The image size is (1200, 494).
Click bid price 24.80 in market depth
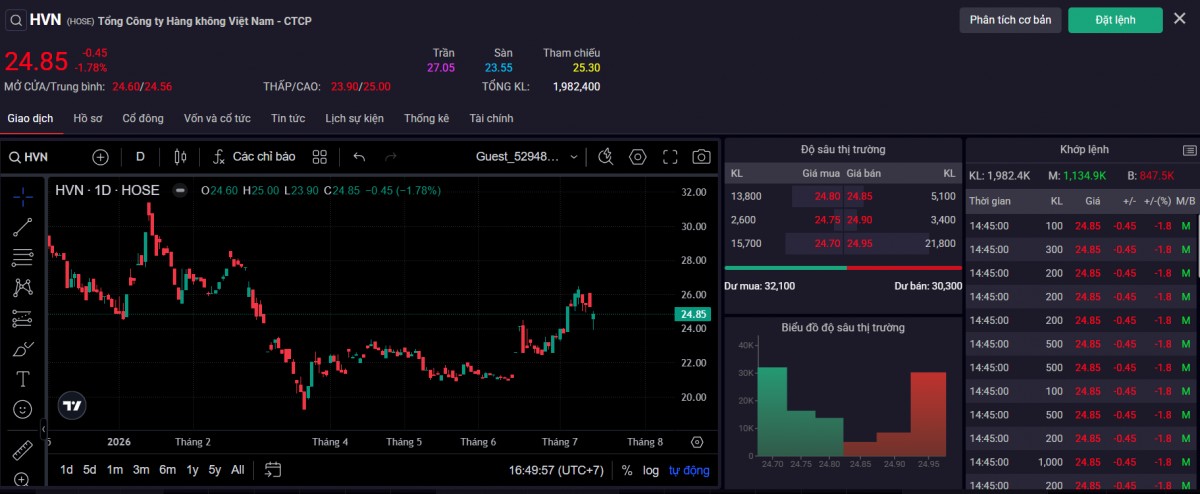click(x=827, y=197)
